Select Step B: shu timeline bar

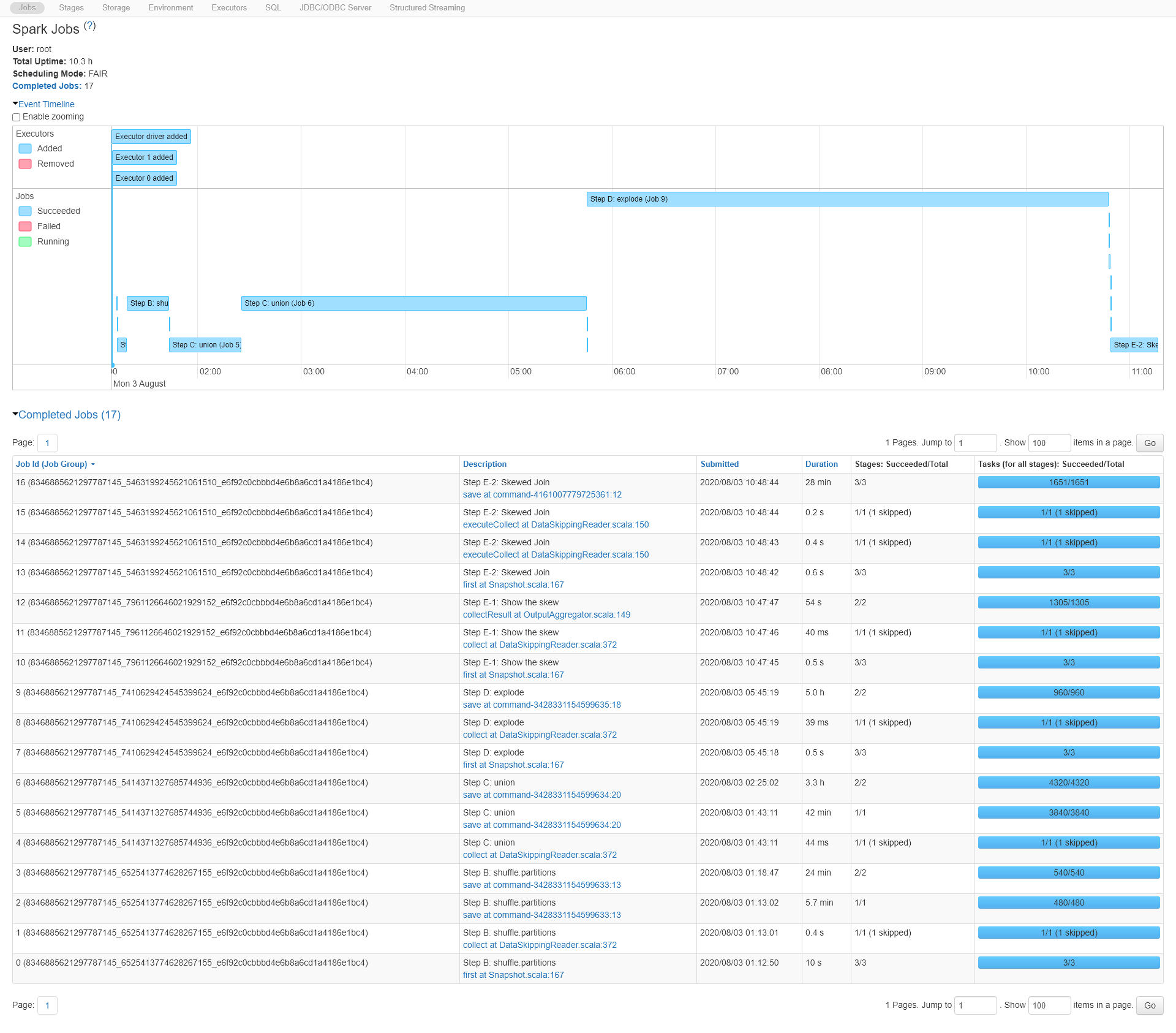tap(148, 303)
